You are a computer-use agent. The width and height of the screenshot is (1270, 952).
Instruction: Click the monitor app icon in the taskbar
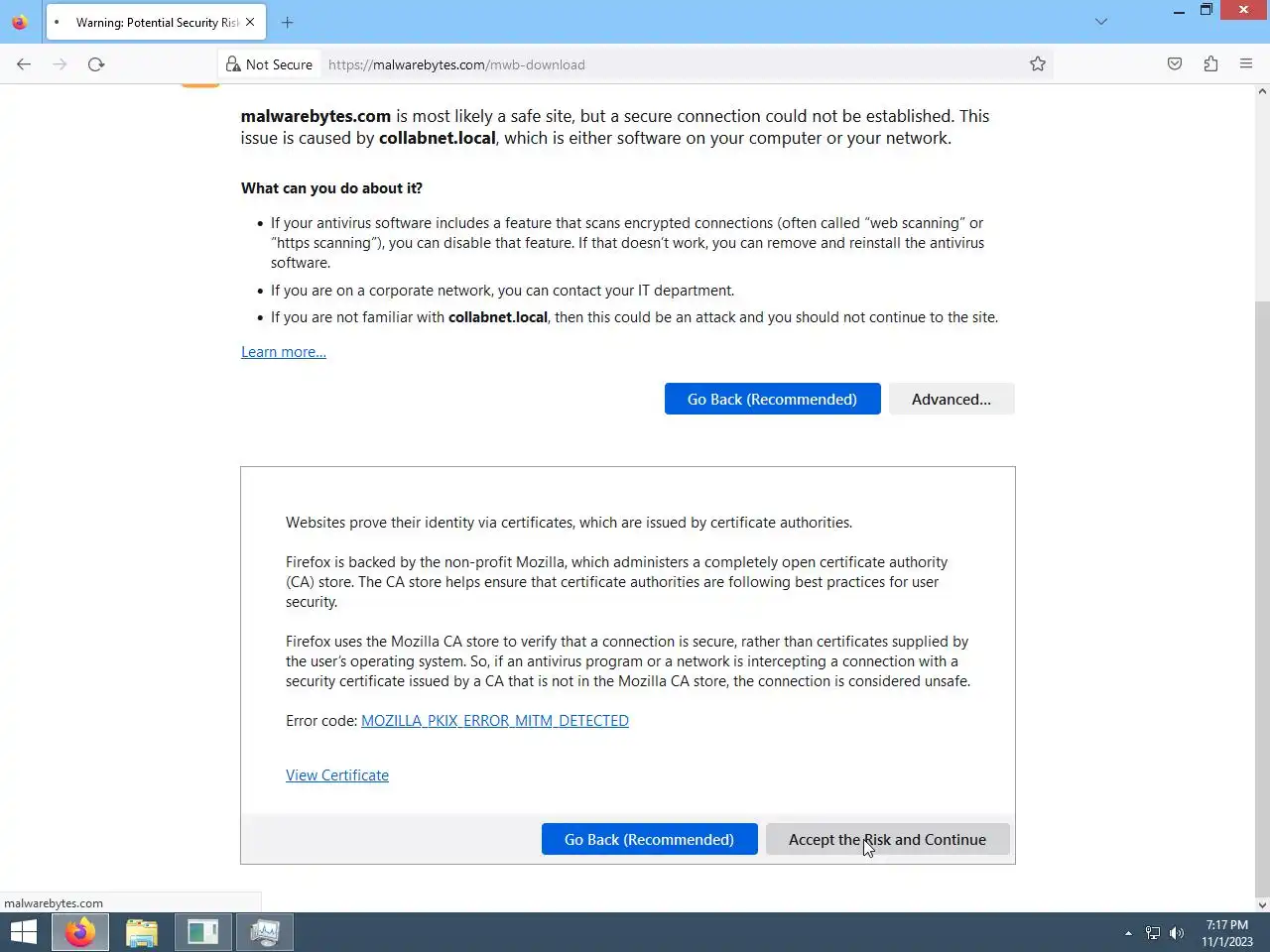click(x=265, y=932)
